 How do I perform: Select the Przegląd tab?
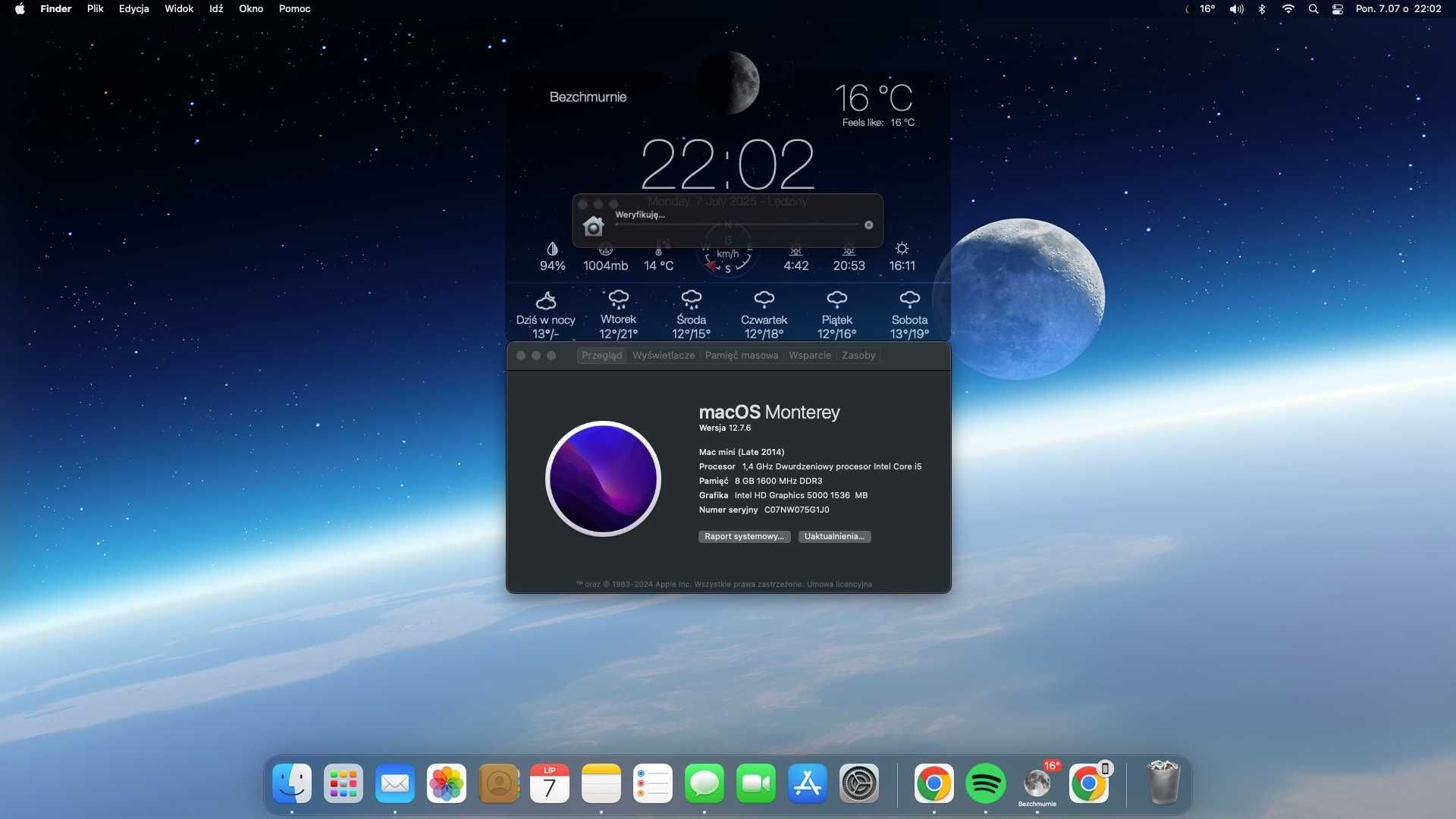click(601, 356)
